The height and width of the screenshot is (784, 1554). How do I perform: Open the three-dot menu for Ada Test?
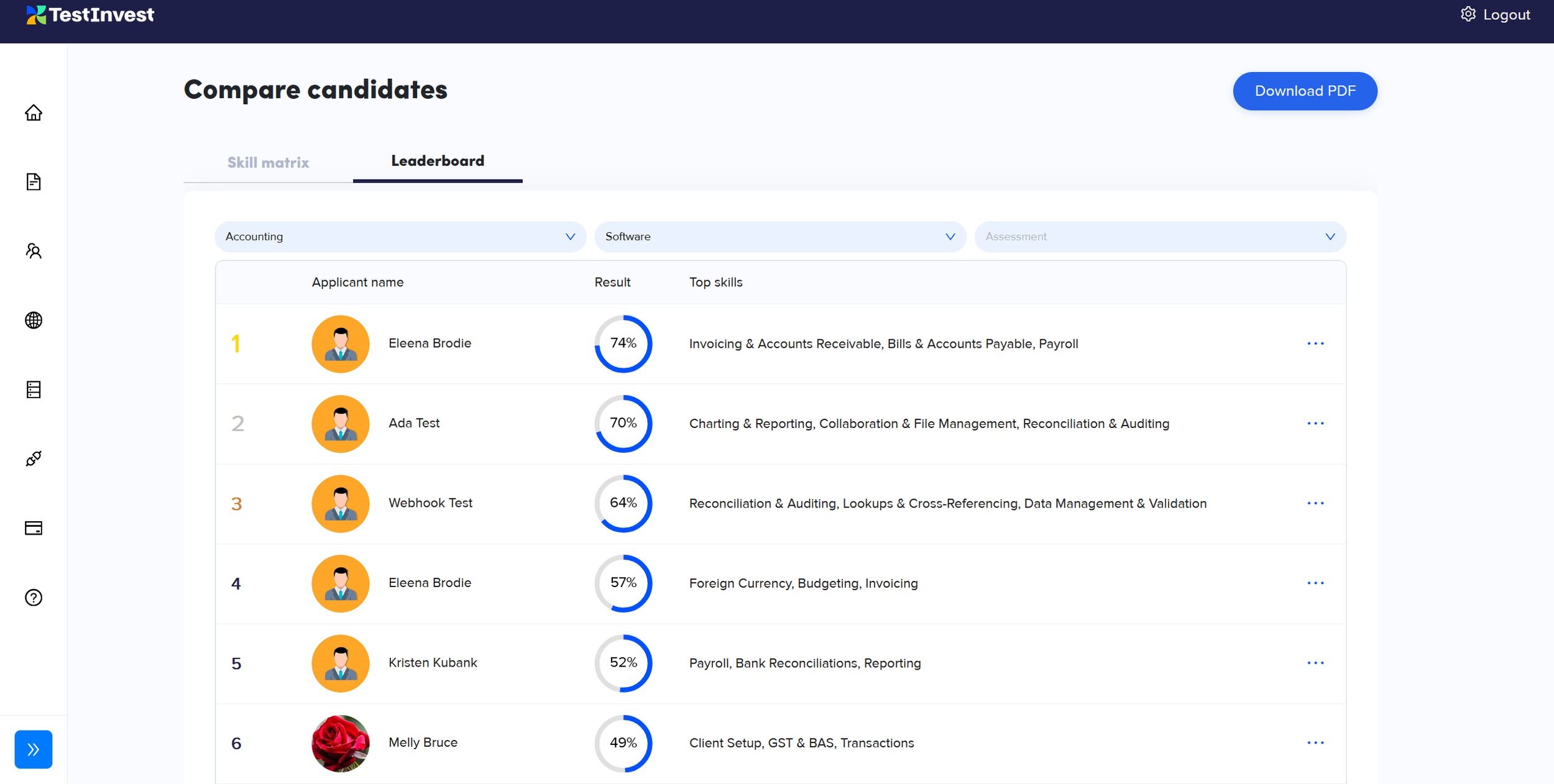pyautogui.click(x=1315, y=424)
